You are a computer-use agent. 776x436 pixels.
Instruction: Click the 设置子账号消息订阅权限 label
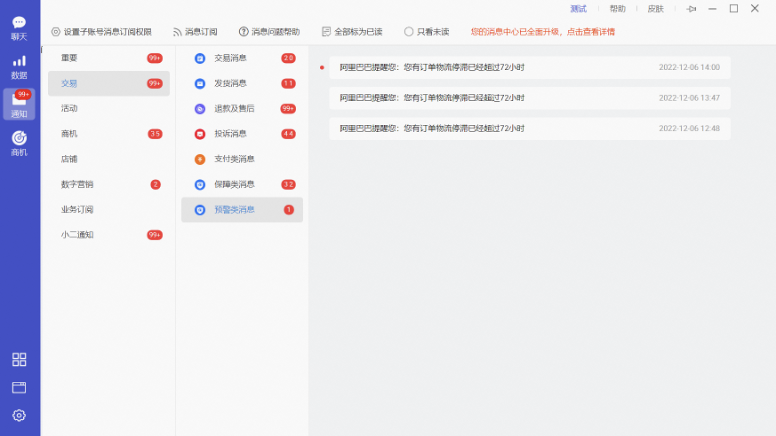[107, 32]
